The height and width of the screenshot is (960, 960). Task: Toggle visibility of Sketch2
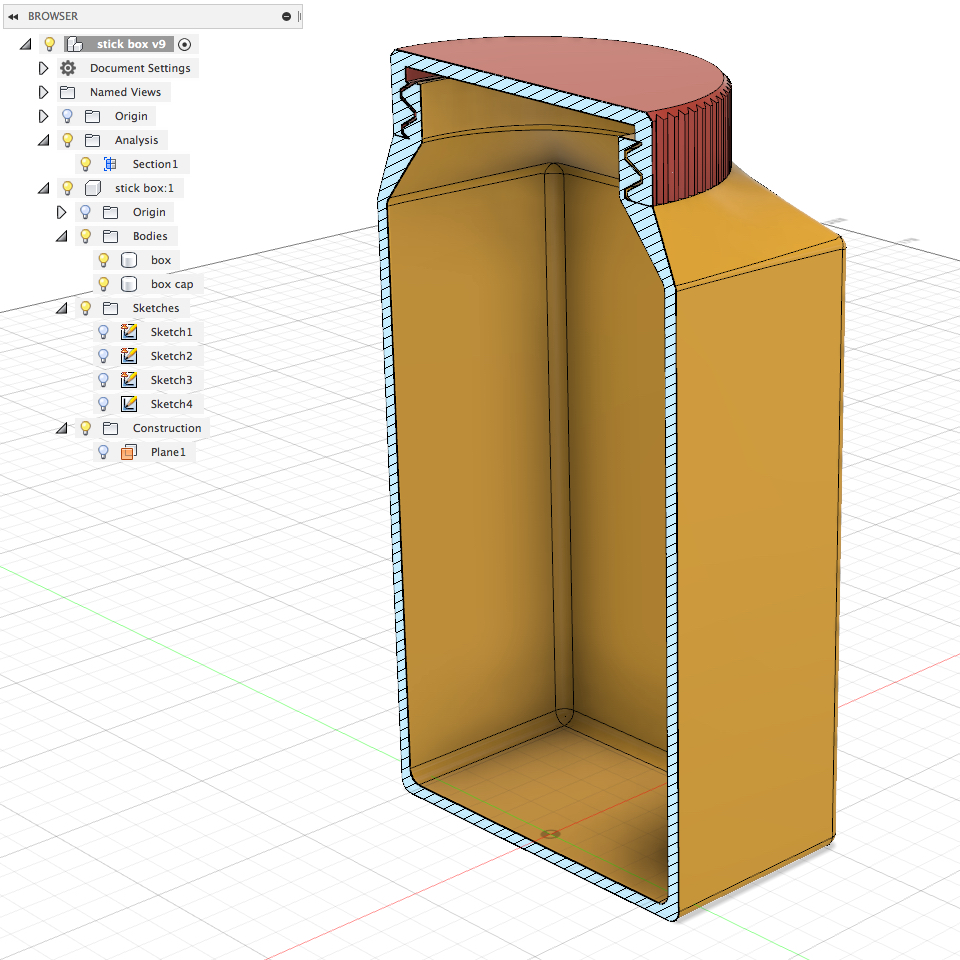pyautogui.click(x=103, y=355)
